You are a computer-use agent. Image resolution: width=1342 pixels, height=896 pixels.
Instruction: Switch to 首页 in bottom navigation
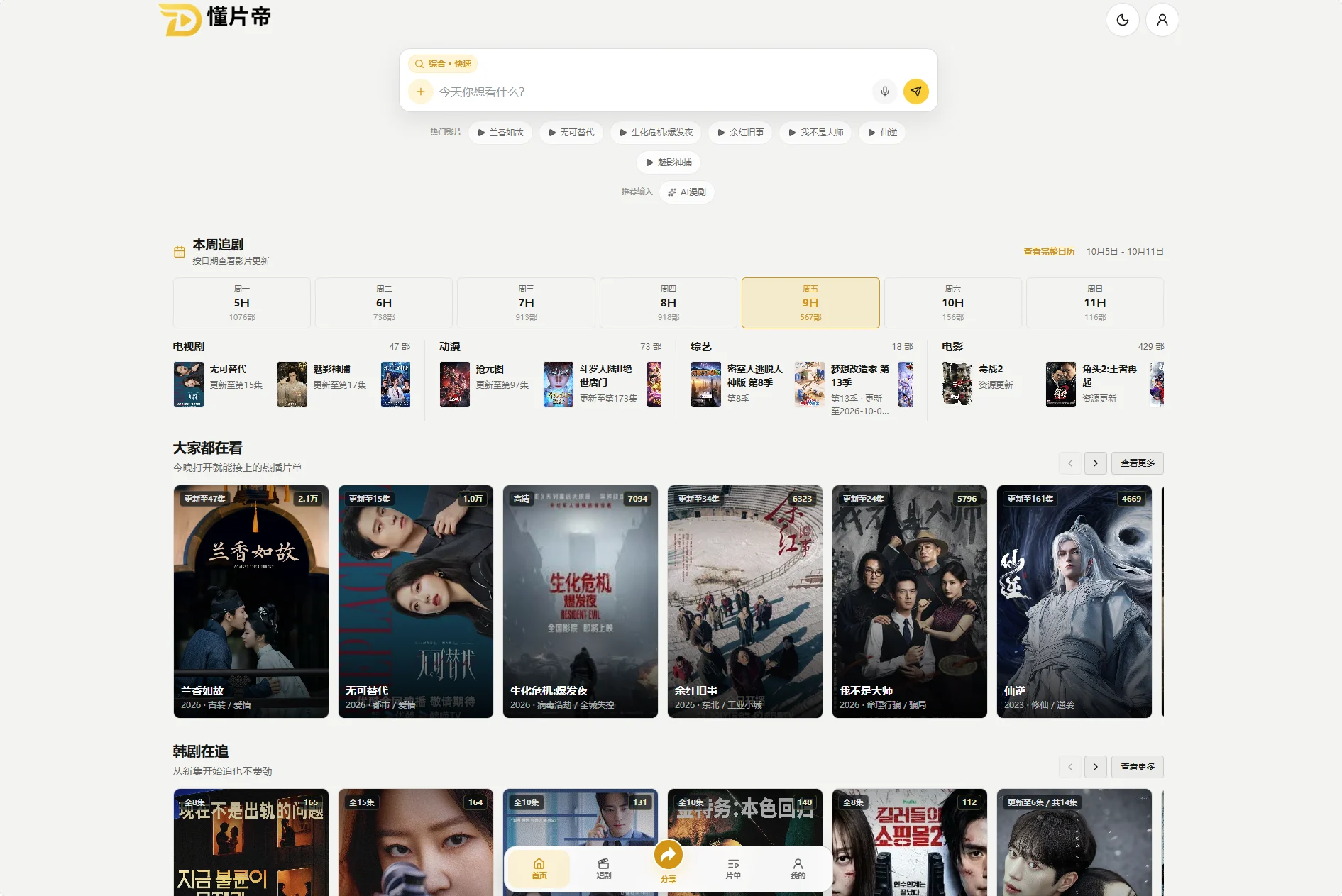coord(539,869)
